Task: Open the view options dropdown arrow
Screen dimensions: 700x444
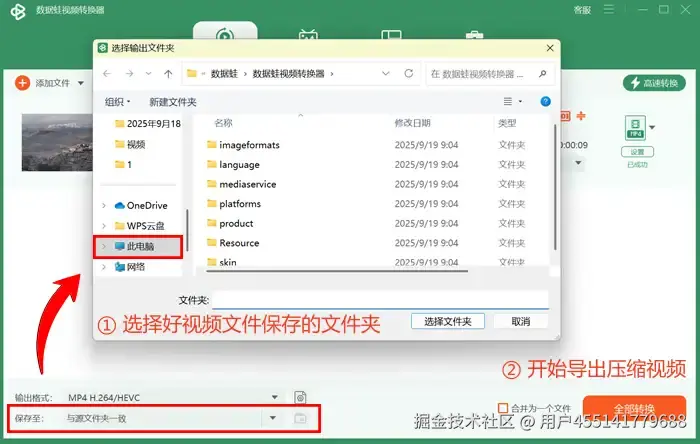Action: (520, 102)
